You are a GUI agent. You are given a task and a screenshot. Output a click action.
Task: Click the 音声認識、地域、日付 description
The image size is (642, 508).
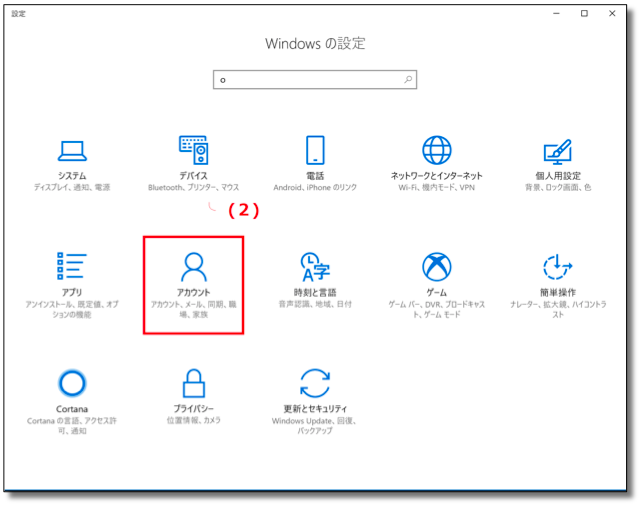click(x=315, y=304)
